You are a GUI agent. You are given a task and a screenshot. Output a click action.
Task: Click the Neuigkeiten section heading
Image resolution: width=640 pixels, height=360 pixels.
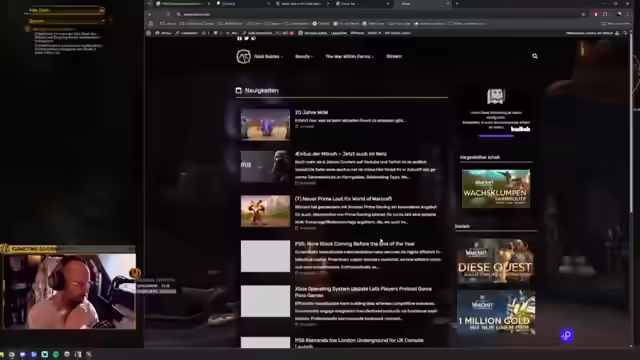tap(262, 90)
